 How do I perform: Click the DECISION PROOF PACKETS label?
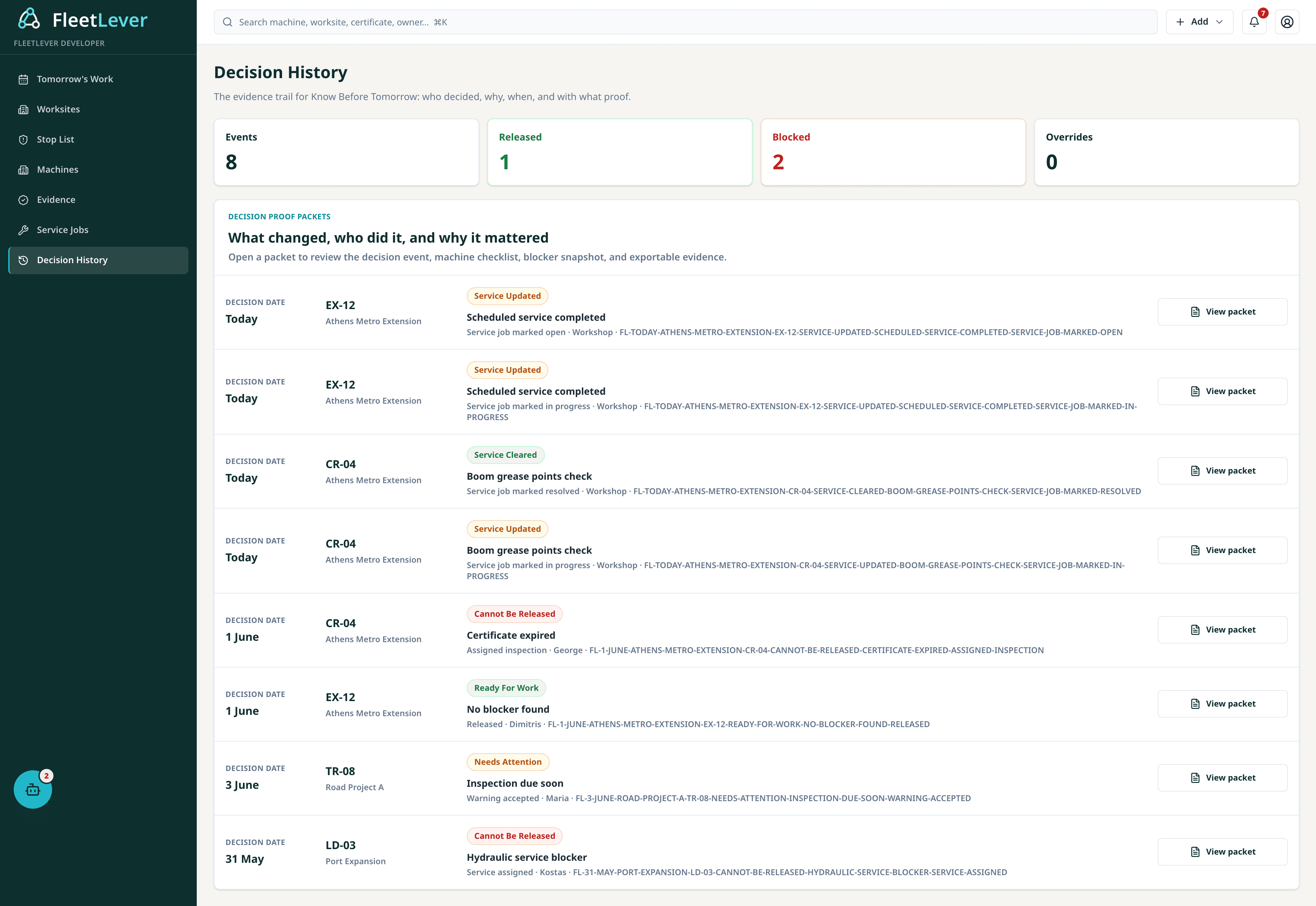click(x=279, y=217)
